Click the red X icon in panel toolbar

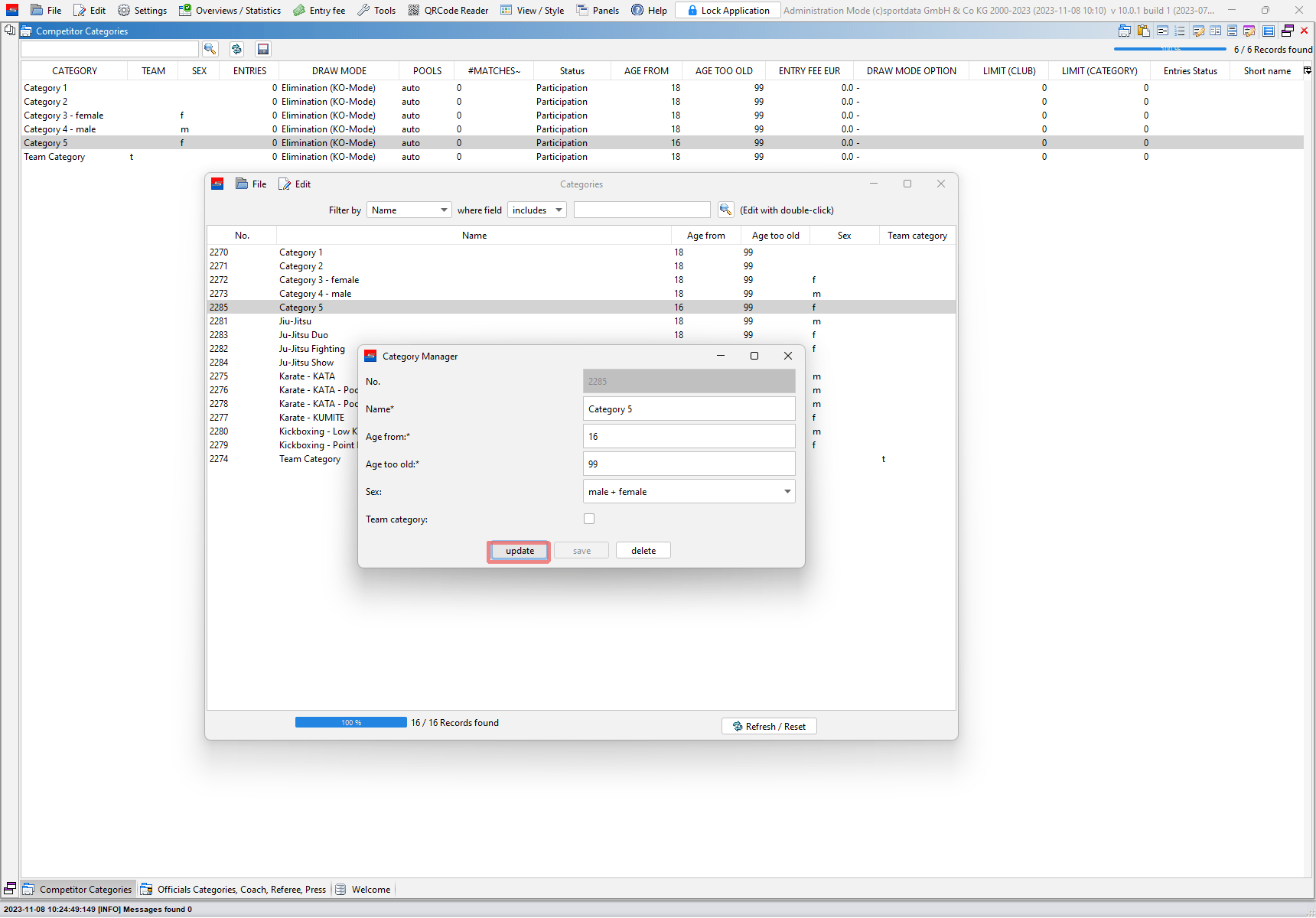pos(1305,31)
